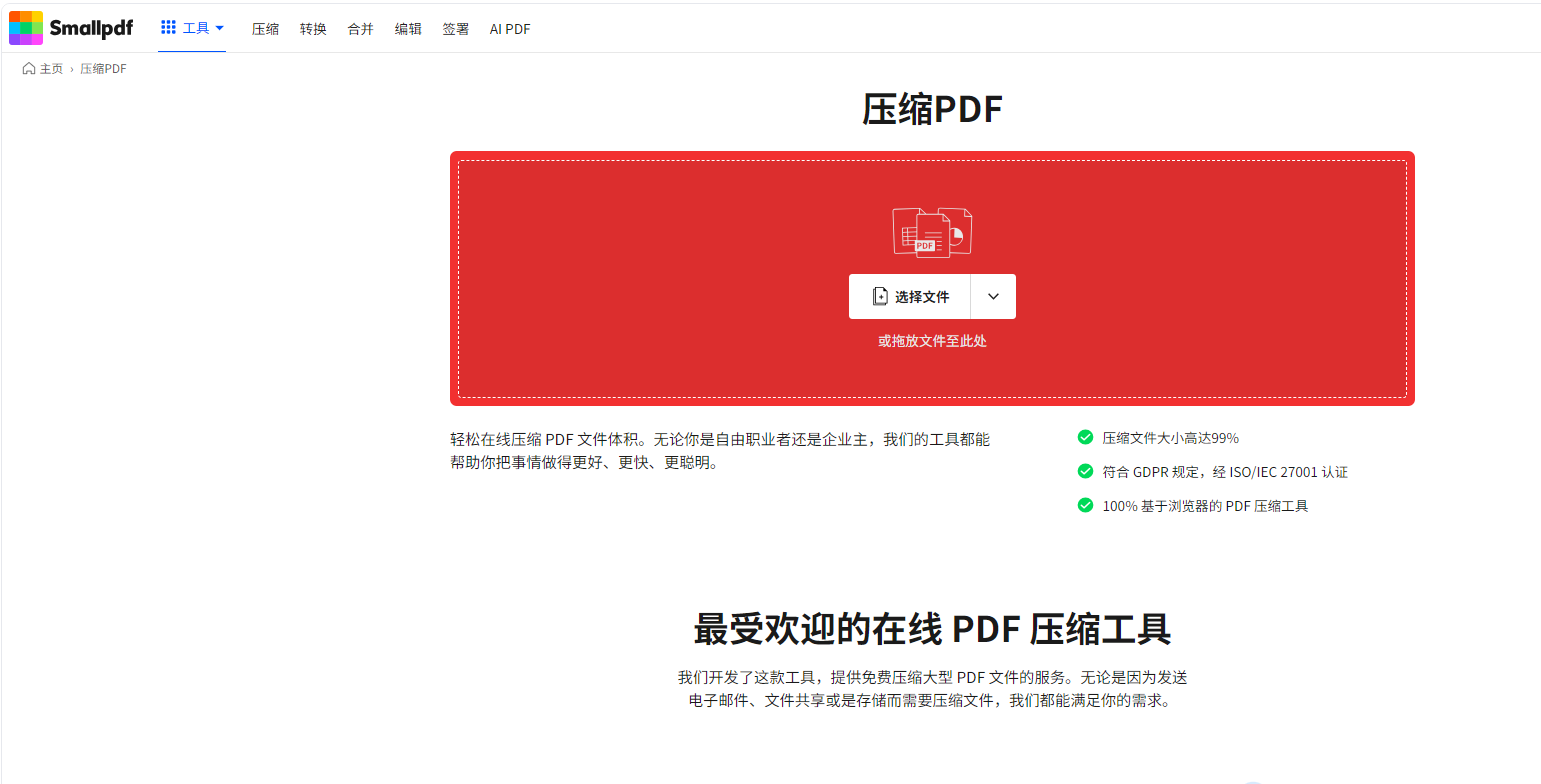This screenshot has height=784, width=1541.
Task: Open the AI PDF navigation item
Action: 510,29
